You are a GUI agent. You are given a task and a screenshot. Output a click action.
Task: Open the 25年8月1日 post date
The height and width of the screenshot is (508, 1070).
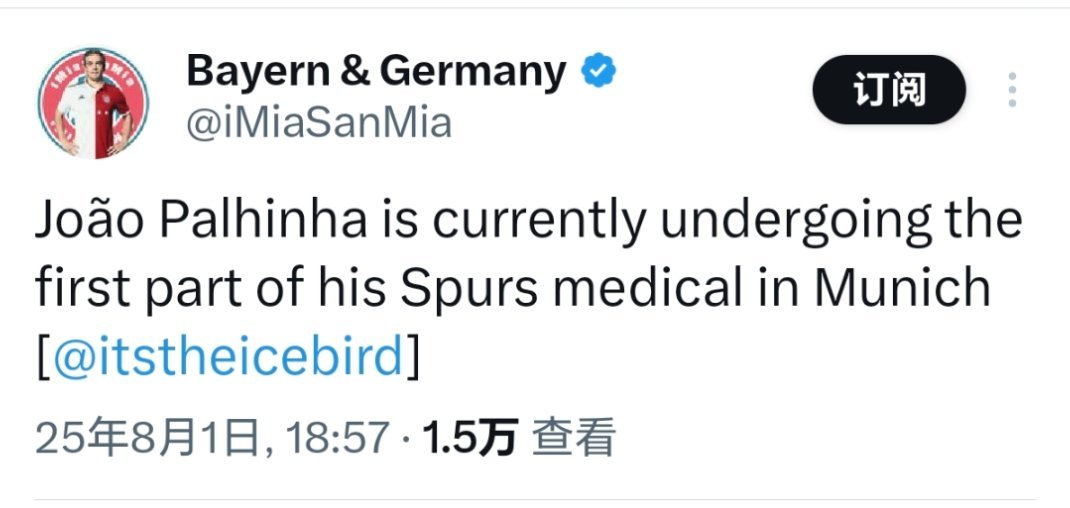(147, 438)
